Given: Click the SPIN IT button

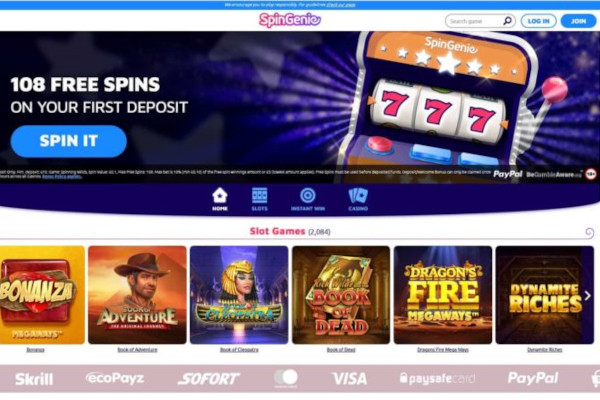Looking at the screenshot, I should [x=68, y=141].
